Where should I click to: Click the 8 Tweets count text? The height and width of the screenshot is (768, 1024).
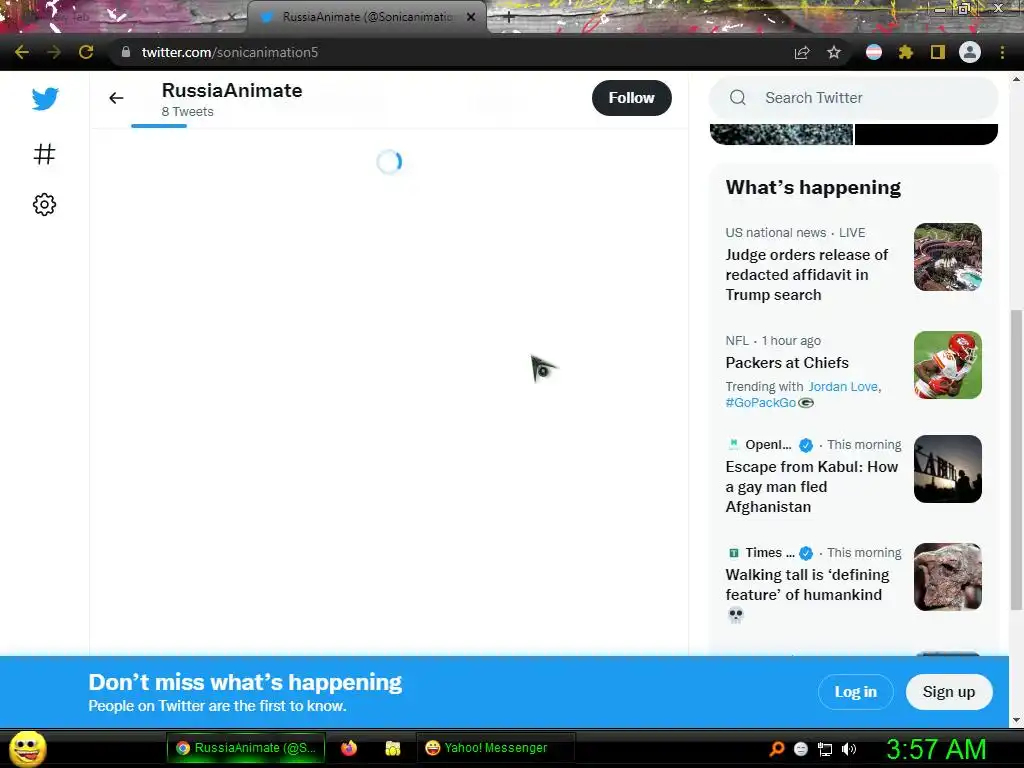(x=187, y=112)
